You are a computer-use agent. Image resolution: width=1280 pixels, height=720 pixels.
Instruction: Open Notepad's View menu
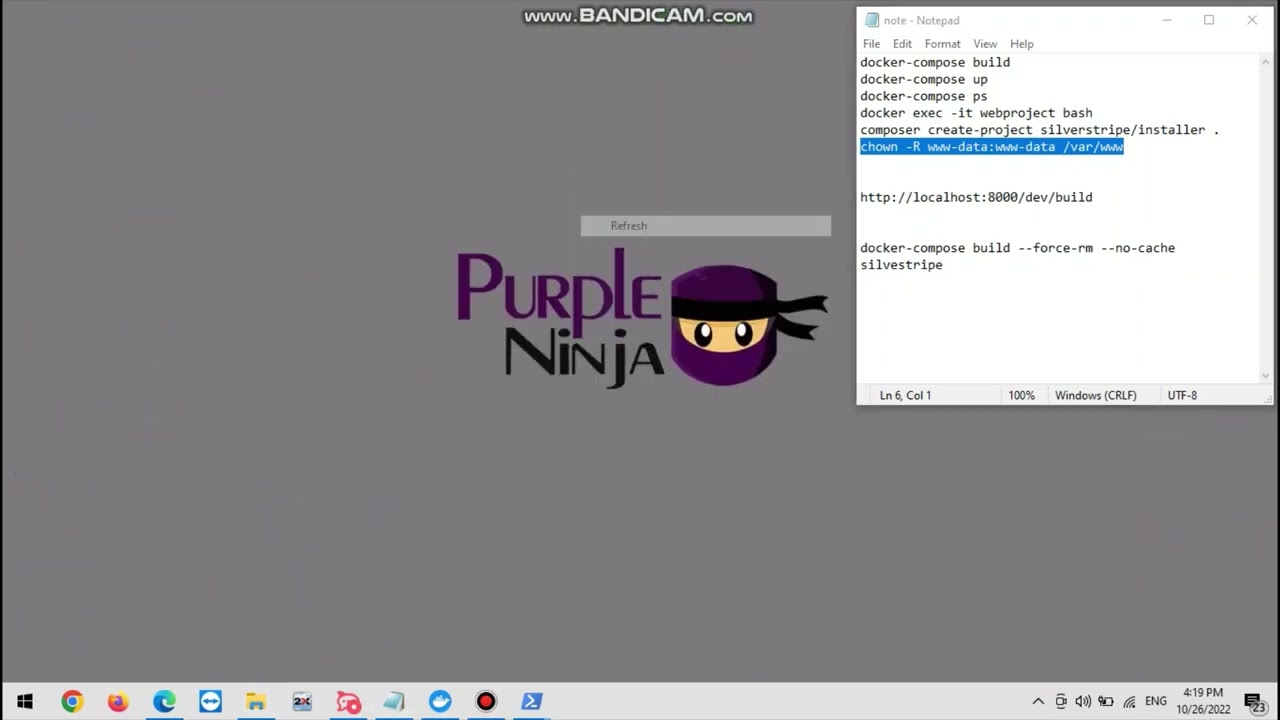[x=985, y=44]
